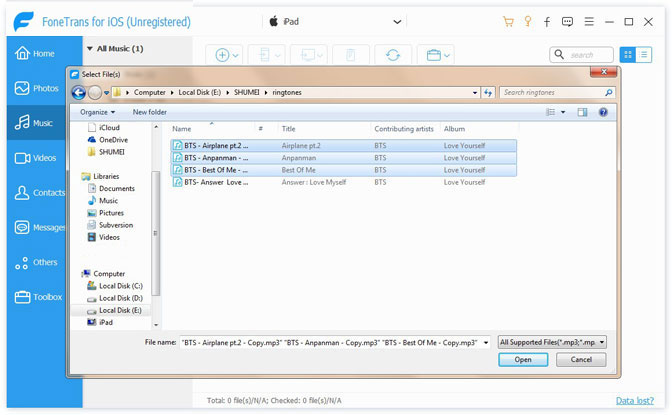The height and width of the screenshot is (415, 672).
Task: Select the BTS- Answer Love file
Action: click(x=343, y=182)
